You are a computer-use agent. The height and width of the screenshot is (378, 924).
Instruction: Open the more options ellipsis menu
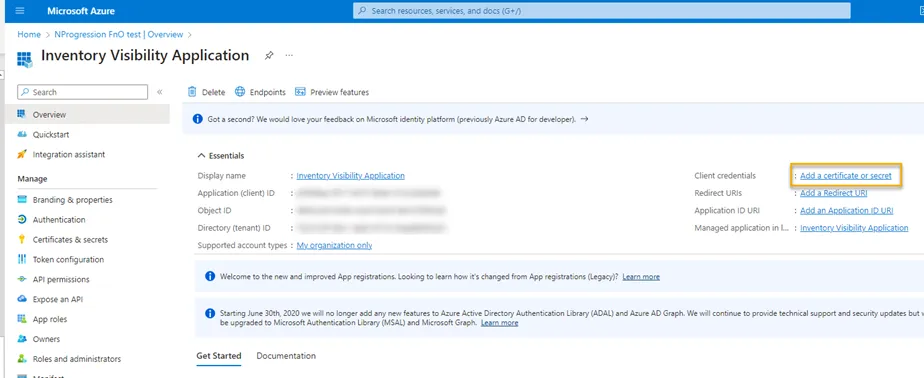coord(289,55)
